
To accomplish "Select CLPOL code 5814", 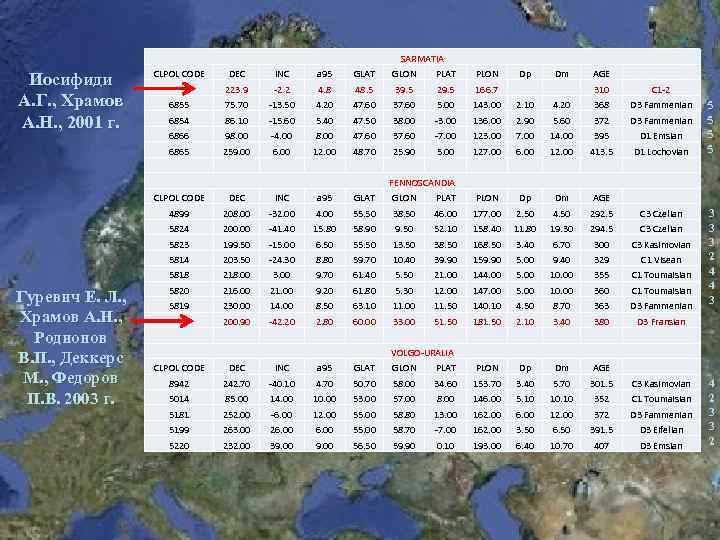I will pos(179,260).
